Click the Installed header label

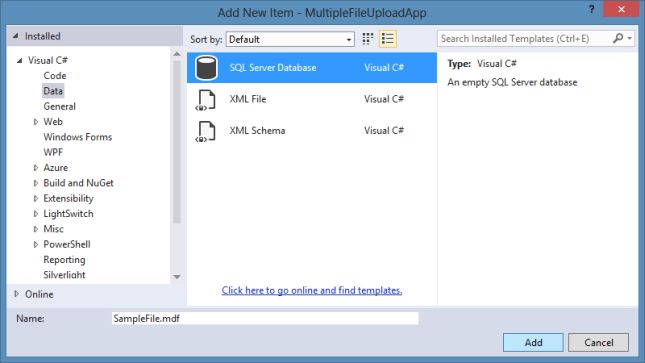42,36
